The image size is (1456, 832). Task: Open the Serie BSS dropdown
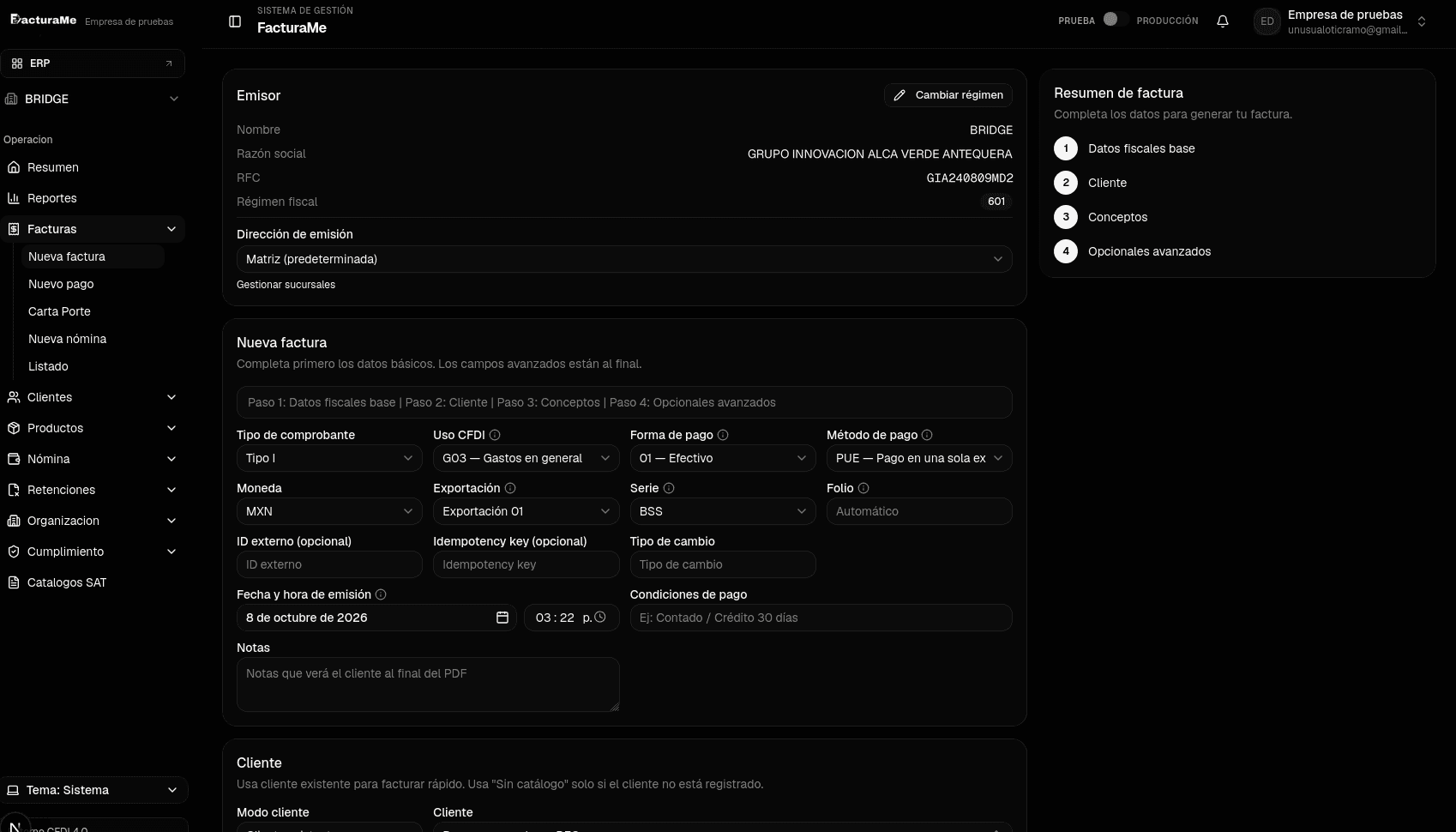(723, 511)
